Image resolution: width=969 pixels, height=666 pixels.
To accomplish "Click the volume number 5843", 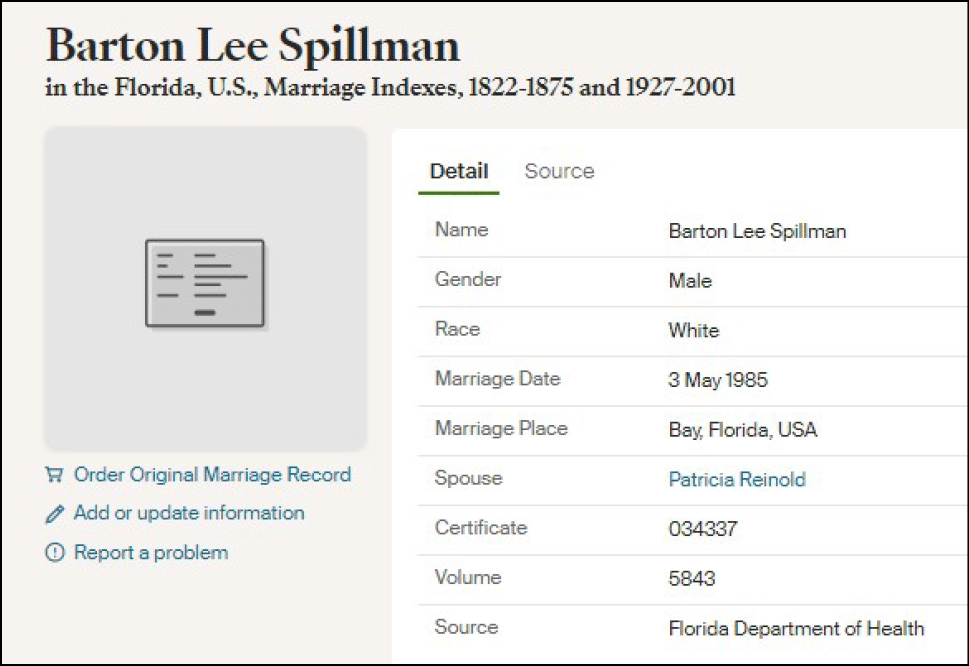I will [x=692, y=579].
